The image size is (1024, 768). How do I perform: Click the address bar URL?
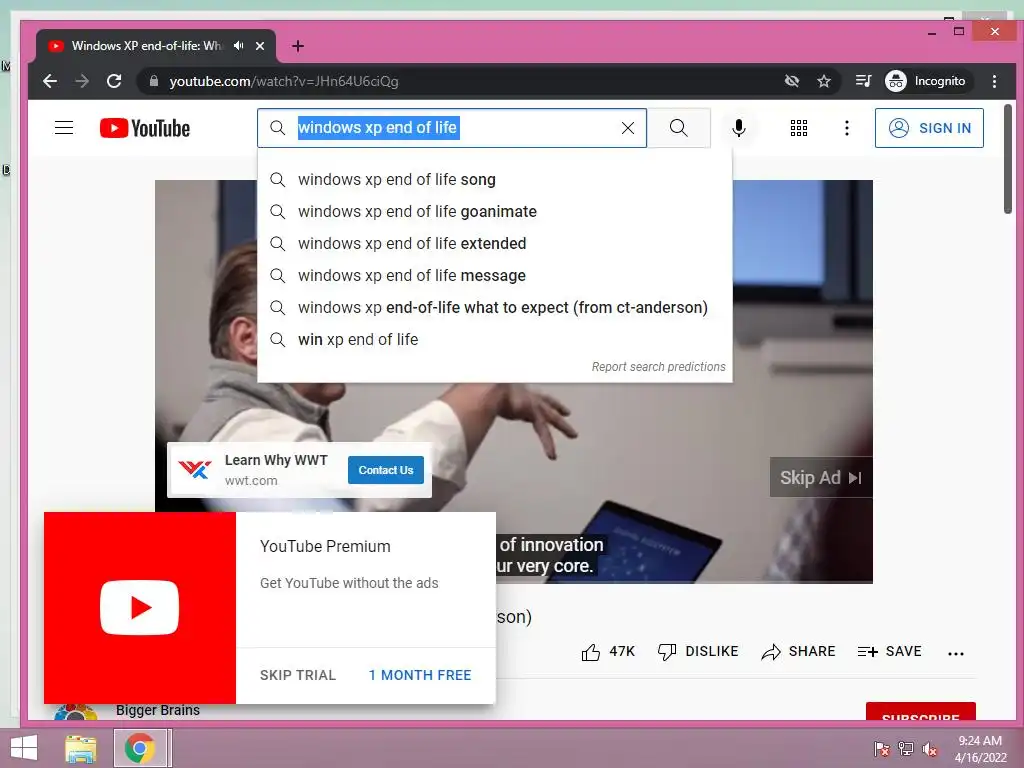(x=283, y=81)
